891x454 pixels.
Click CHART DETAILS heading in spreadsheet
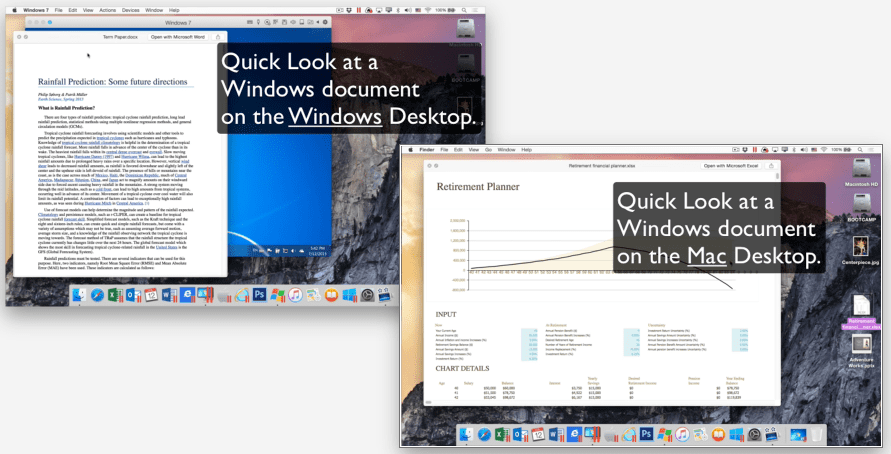pyautogui.click(x=462, y=368)
